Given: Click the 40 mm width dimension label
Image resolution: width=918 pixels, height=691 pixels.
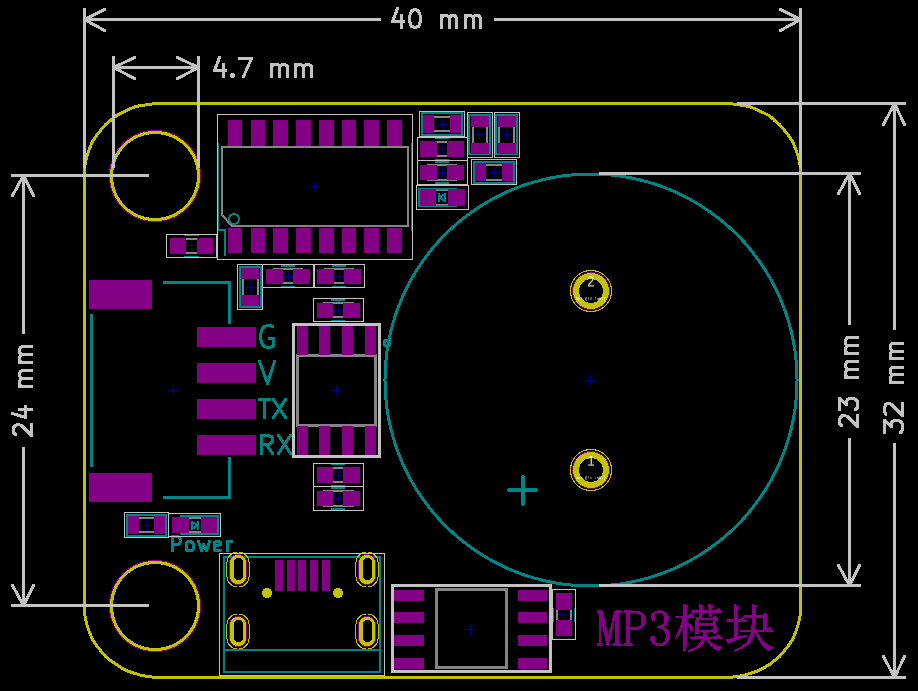Looking at the screenshot, I should [437, 19].
